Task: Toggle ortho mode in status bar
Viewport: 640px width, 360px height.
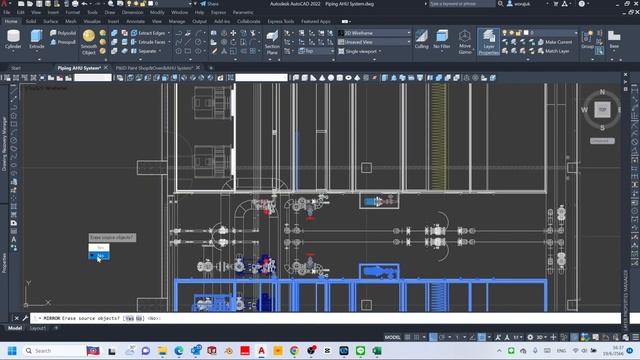Action: (433, 337)
